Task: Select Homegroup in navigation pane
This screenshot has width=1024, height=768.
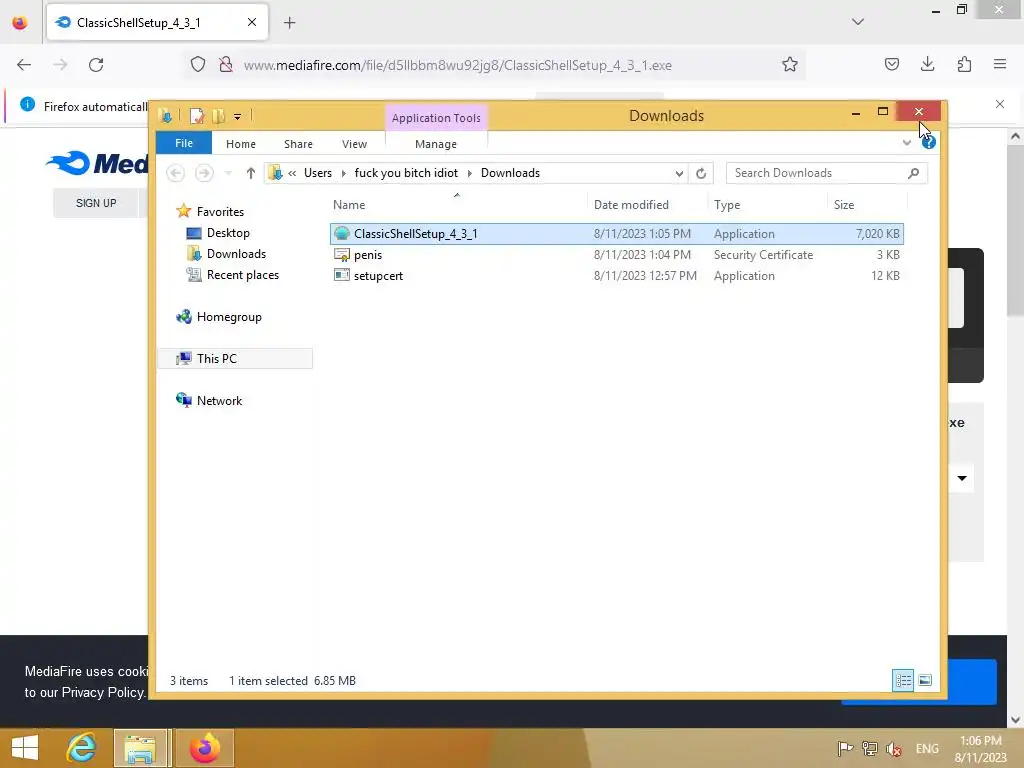Action: coord(229,317)
